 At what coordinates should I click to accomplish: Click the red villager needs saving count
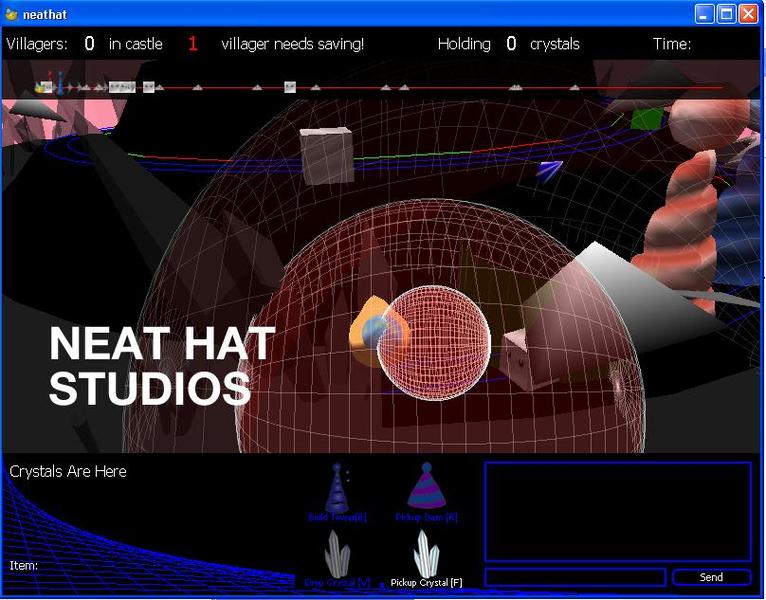click(x=193, y=44)
